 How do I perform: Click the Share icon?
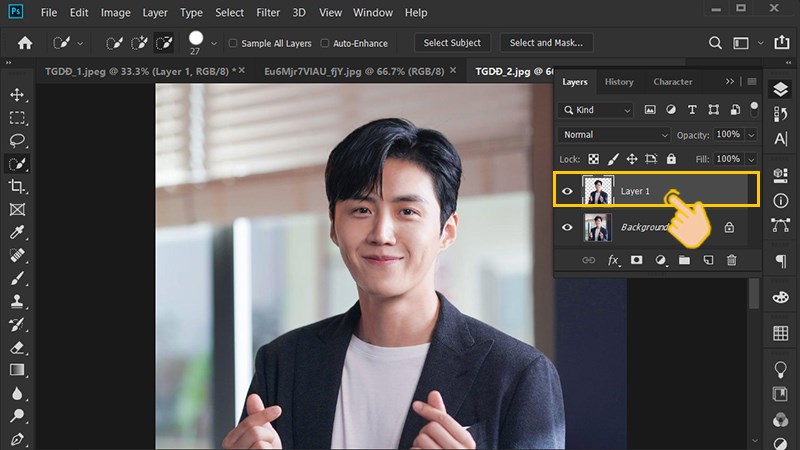point(782,42)
